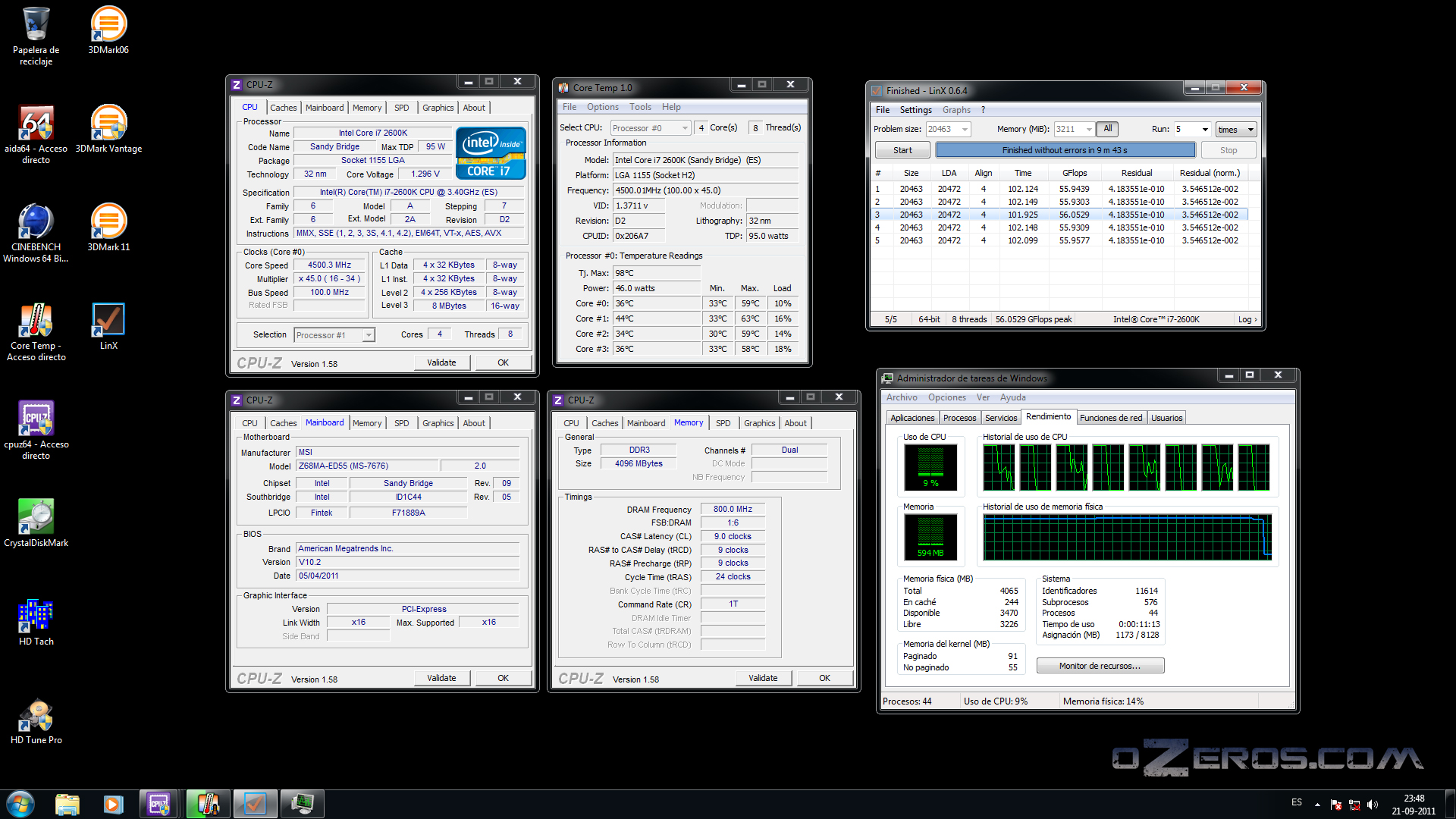Click OK in the Mainboard CPU-Z window
Image resolution: width=1456 pixels, height=819 pixels.
point(503,678)
